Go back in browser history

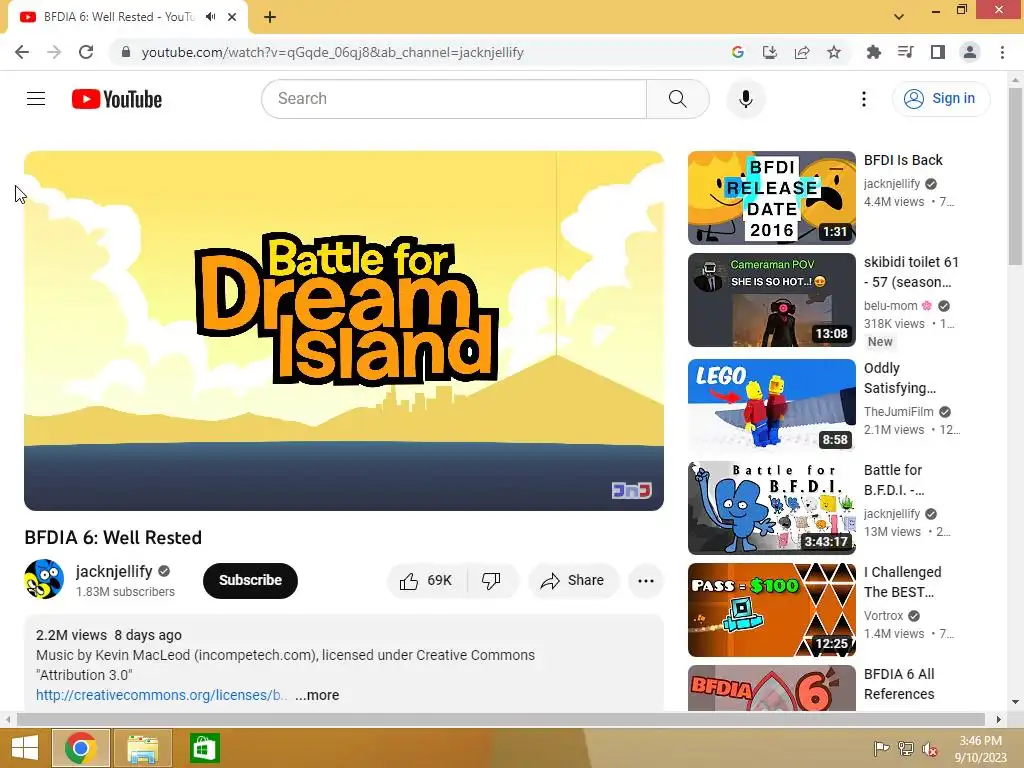22,52
